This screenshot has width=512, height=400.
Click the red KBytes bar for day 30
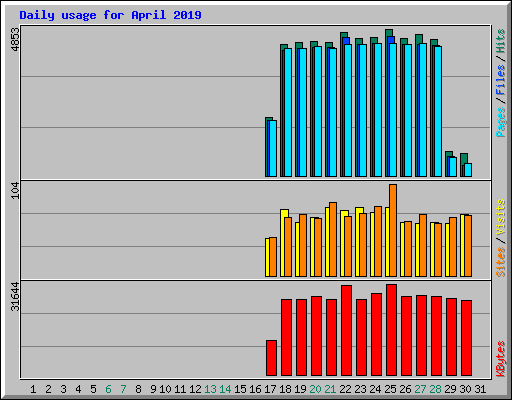tap(466, 338)
